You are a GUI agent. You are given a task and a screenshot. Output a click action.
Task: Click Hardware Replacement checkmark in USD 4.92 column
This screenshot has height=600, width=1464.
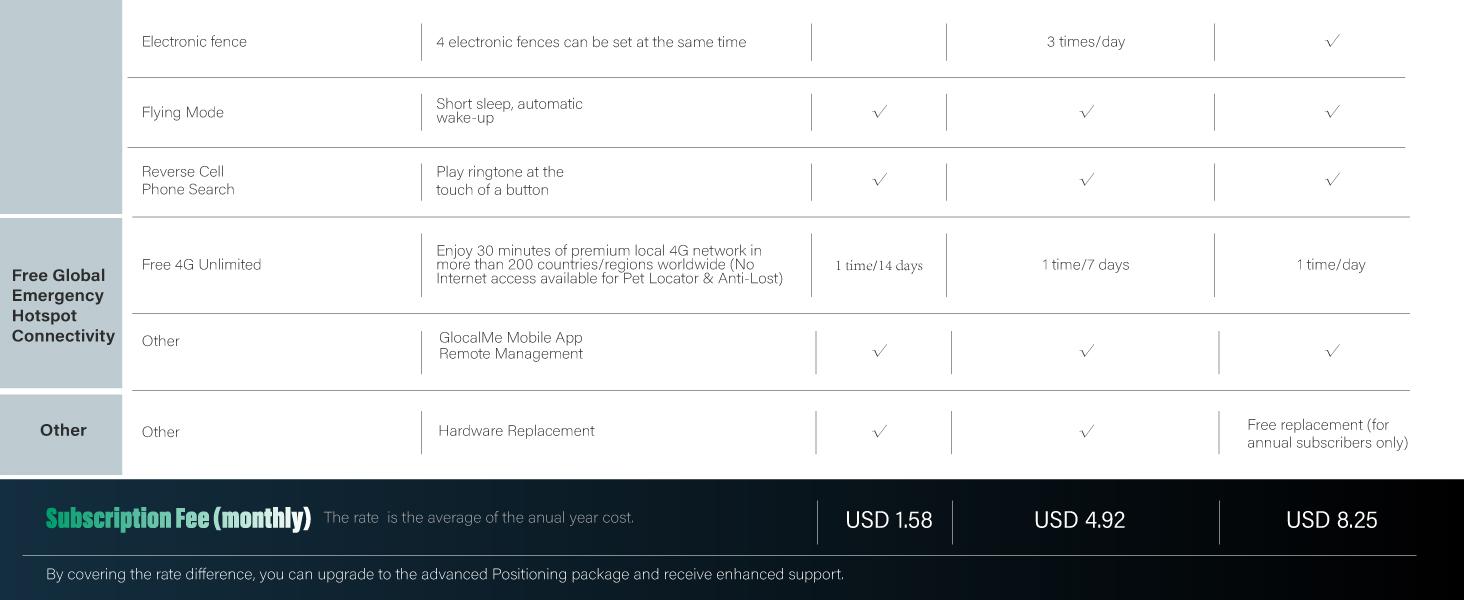point(1087,432)
